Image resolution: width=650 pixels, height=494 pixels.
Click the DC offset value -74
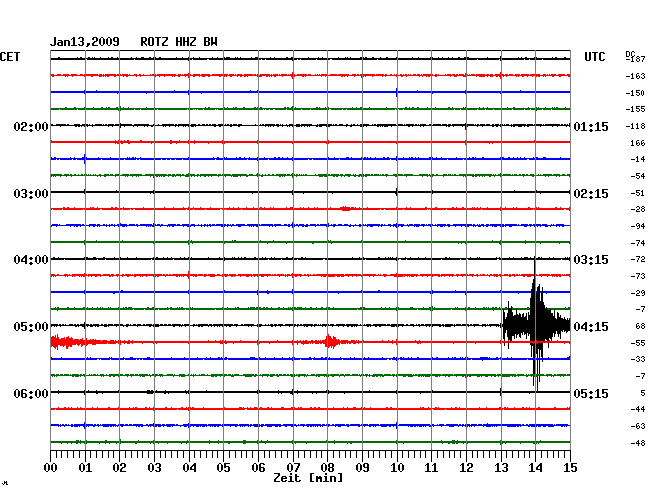point(638,243)
